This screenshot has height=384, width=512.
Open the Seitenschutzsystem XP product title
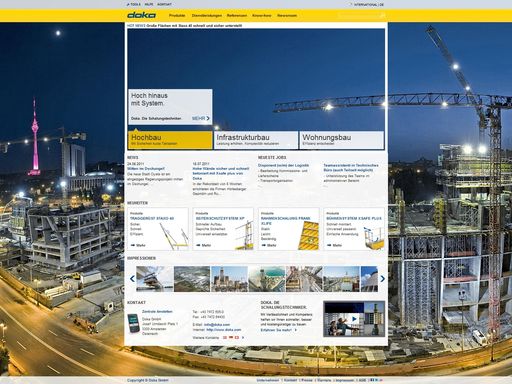(x=220, y=218)
